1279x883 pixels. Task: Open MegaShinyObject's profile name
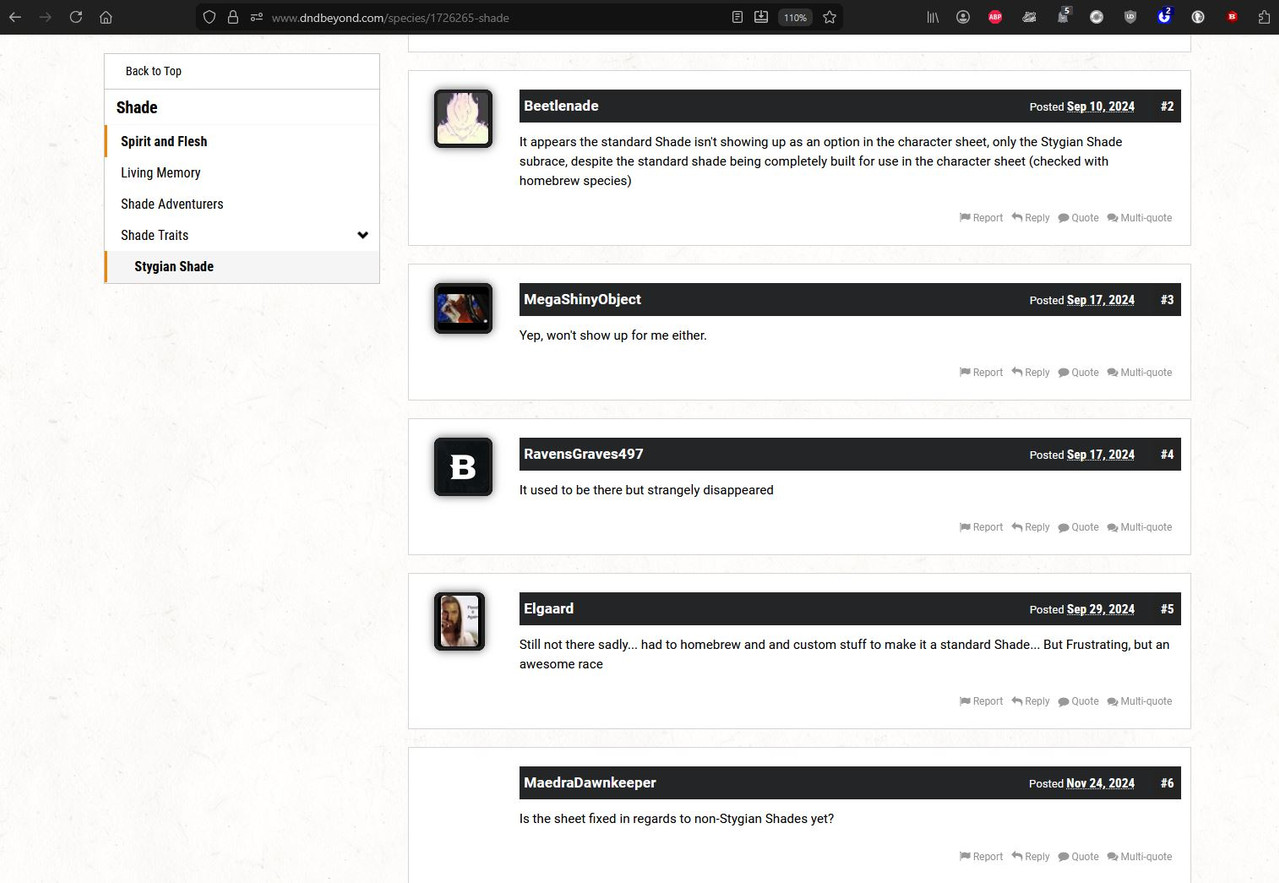582,299
